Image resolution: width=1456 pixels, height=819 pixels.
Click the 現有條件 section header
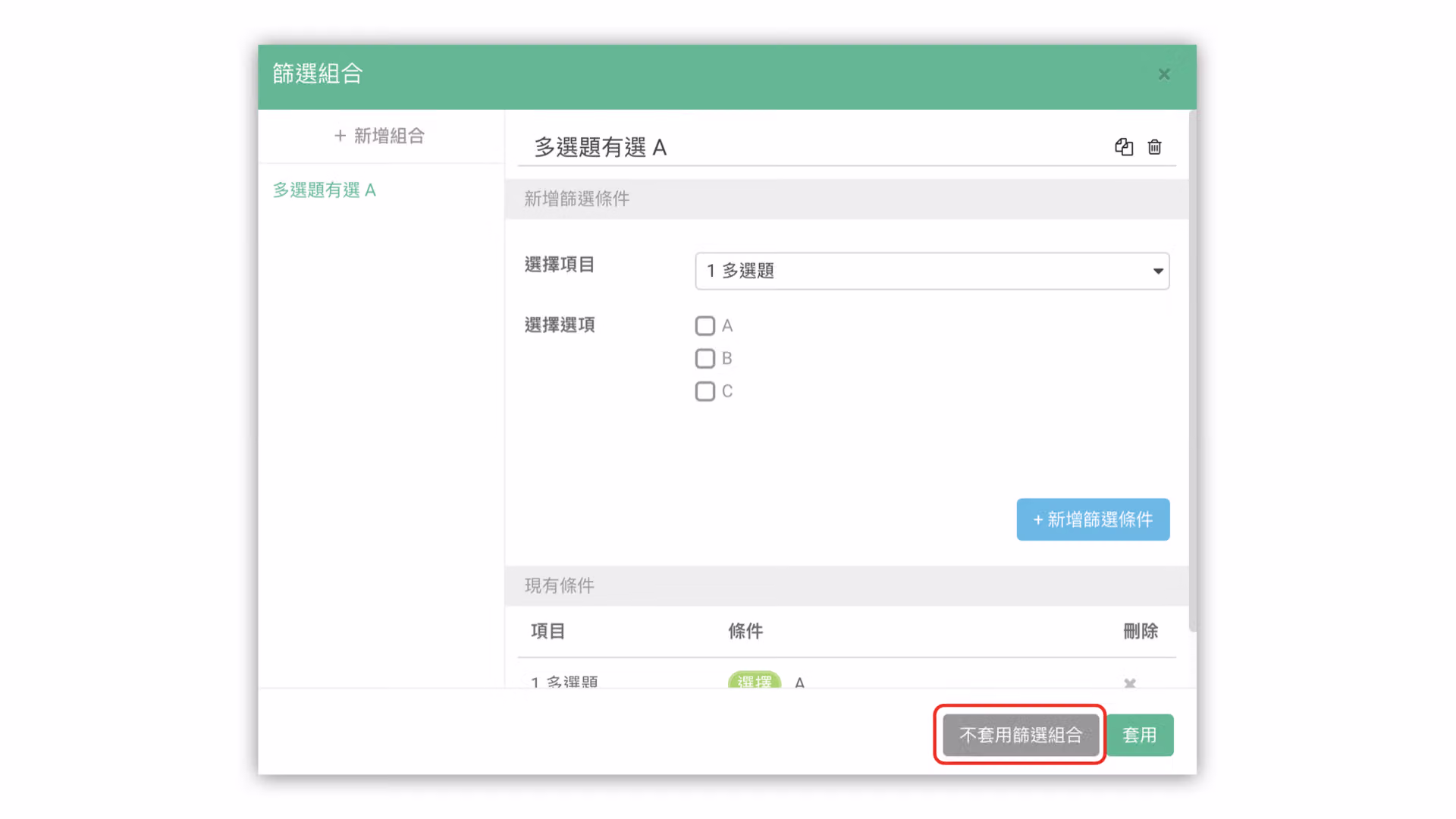pos(847,585)
